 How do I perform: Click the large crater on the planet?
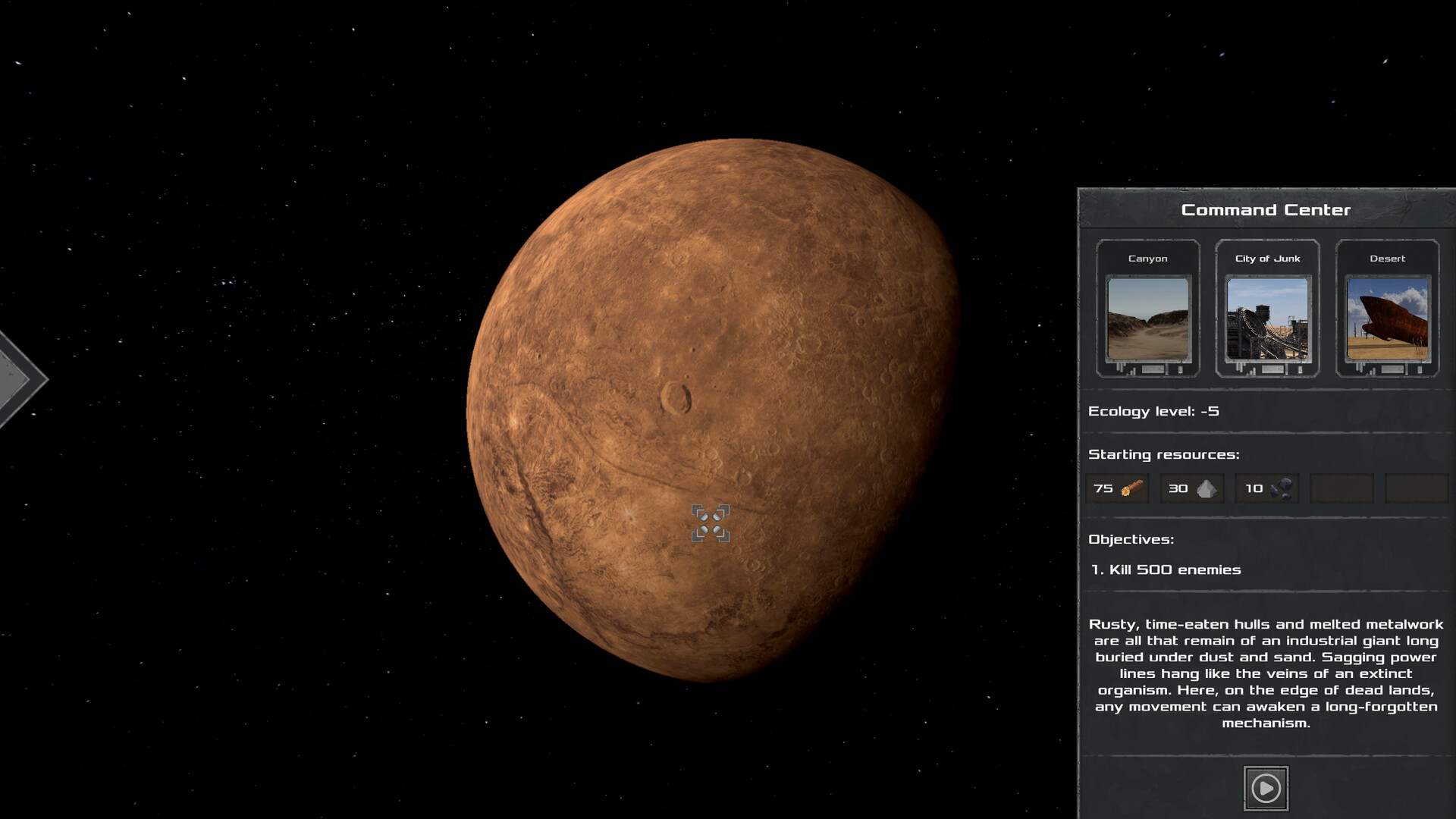(676, 397)
